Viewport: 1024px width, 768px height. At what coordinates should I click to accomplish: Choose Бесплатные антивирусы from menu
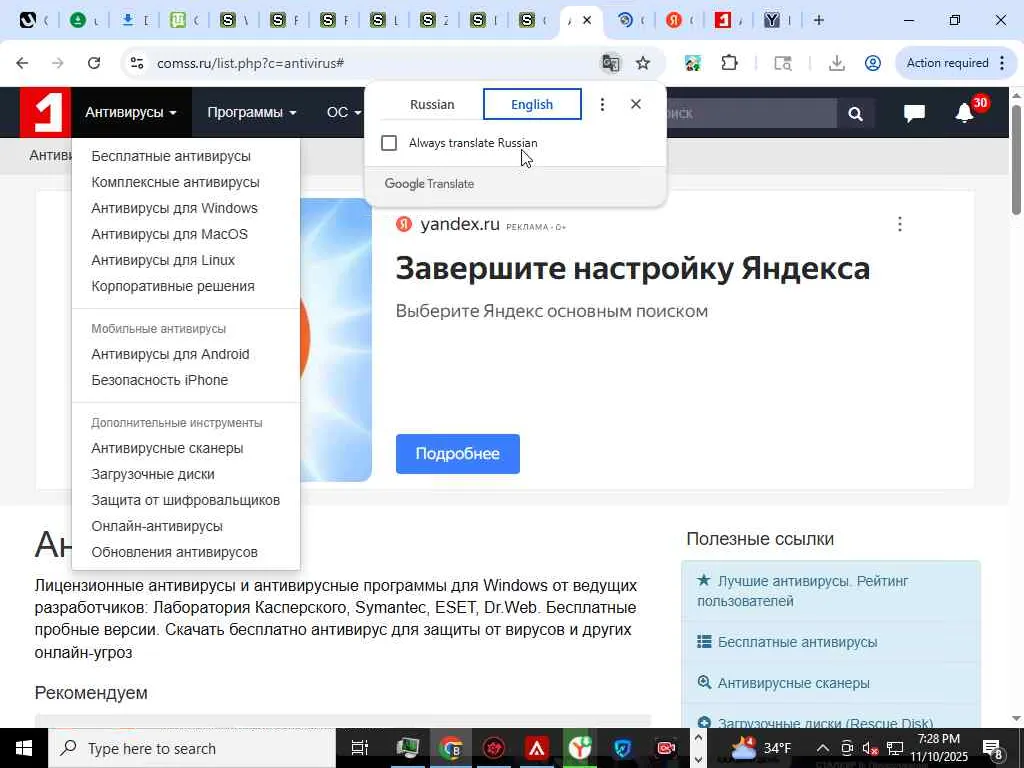pyautogui.click(x=171, y=156)
